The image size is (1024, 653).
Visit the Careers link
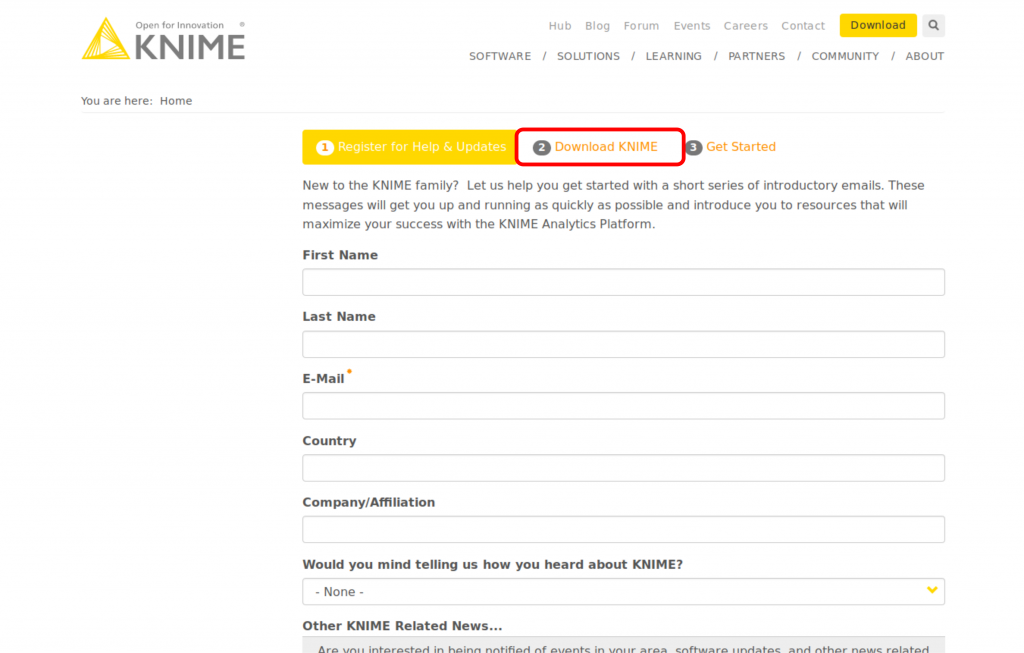(745, 25)
